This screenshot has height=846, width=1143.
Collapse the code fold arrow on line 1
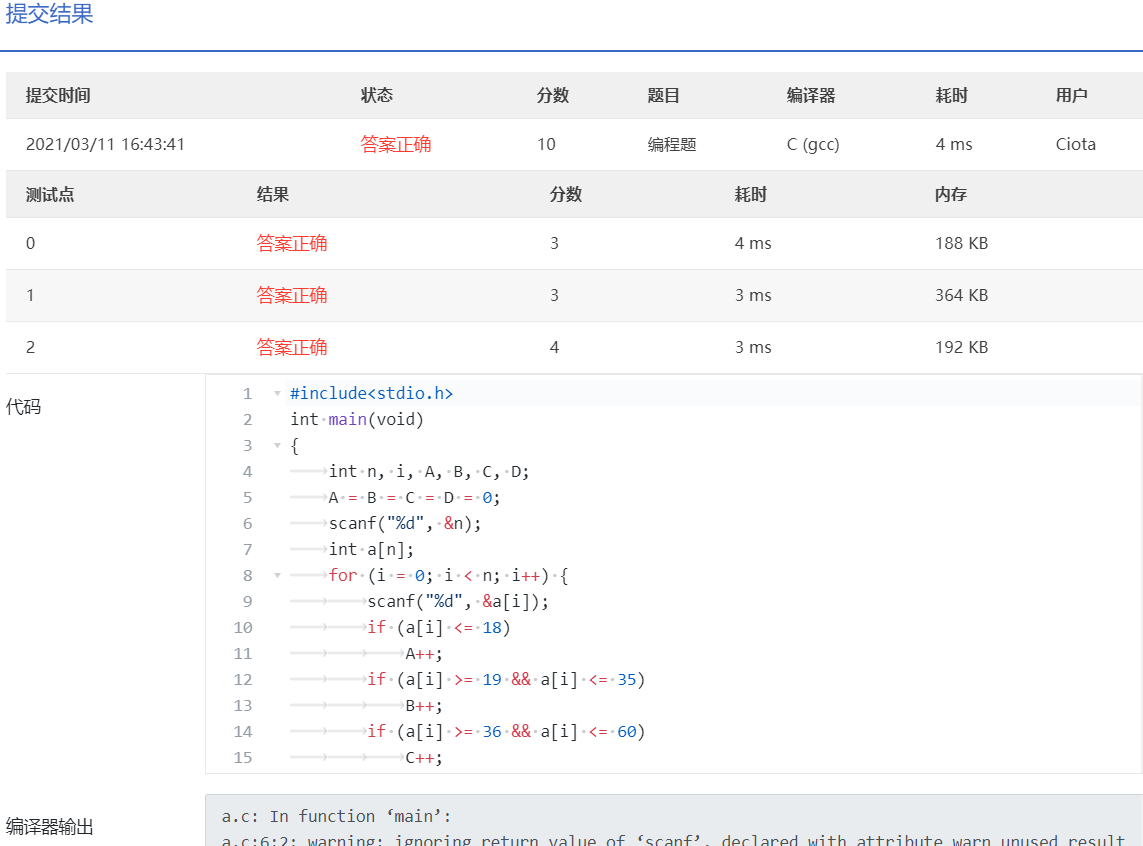tap(277, 393)
